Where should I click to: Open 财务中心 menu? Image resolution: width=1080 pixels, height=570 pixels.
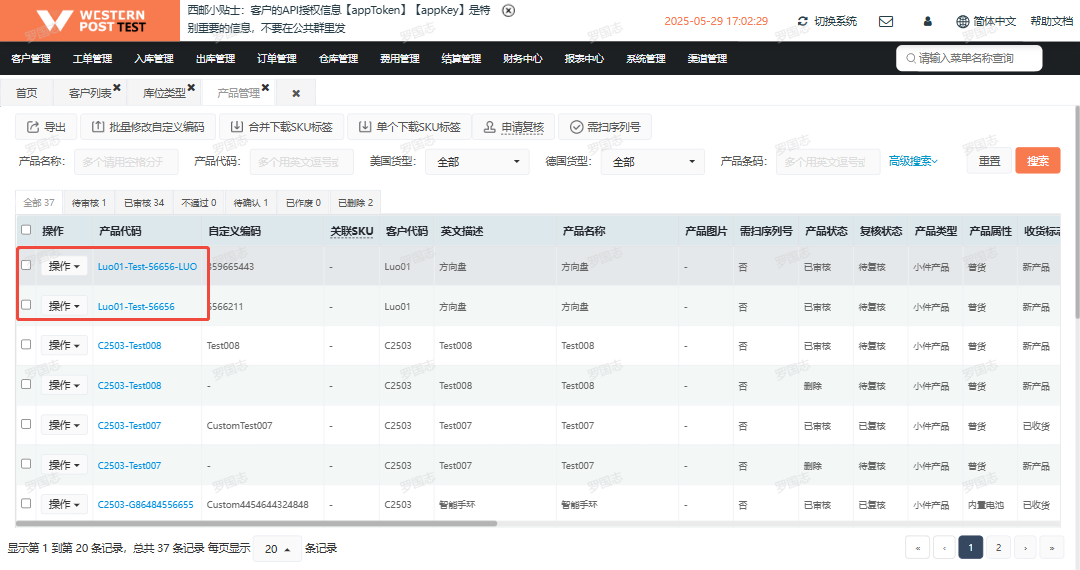click(523, 59)
